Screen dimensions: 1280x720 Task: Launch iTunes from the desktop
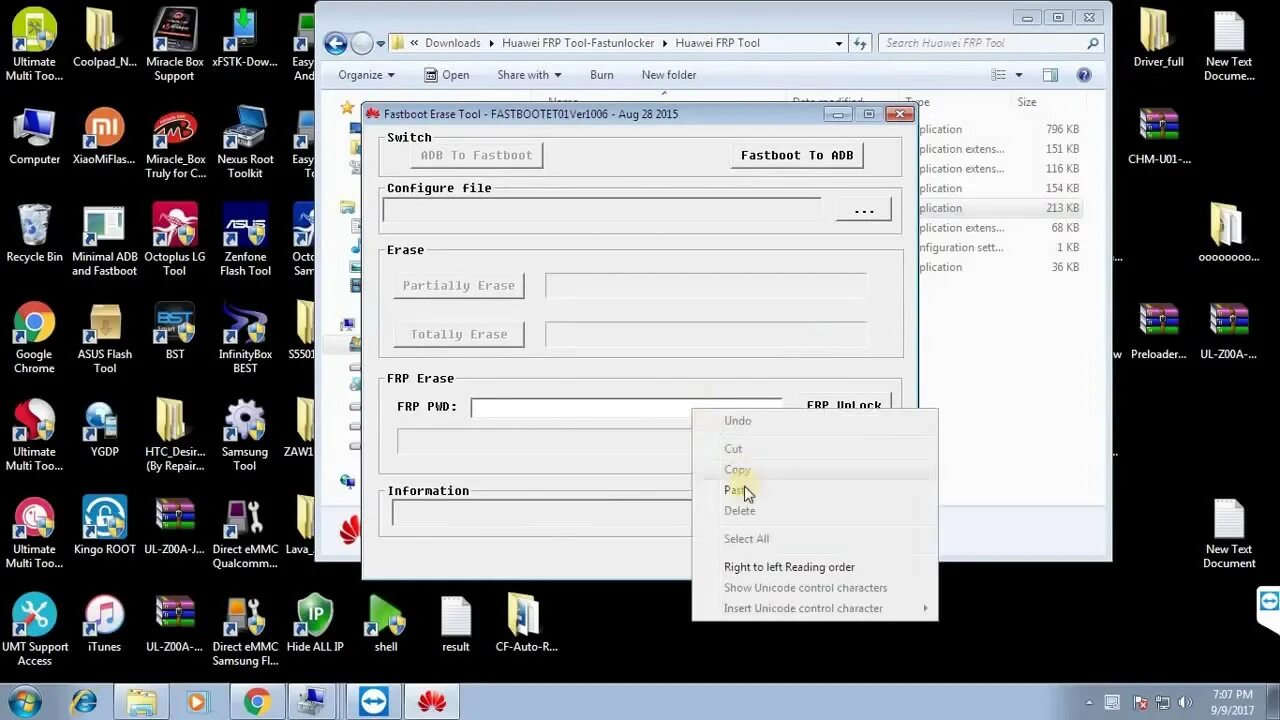tap(104, 623)
